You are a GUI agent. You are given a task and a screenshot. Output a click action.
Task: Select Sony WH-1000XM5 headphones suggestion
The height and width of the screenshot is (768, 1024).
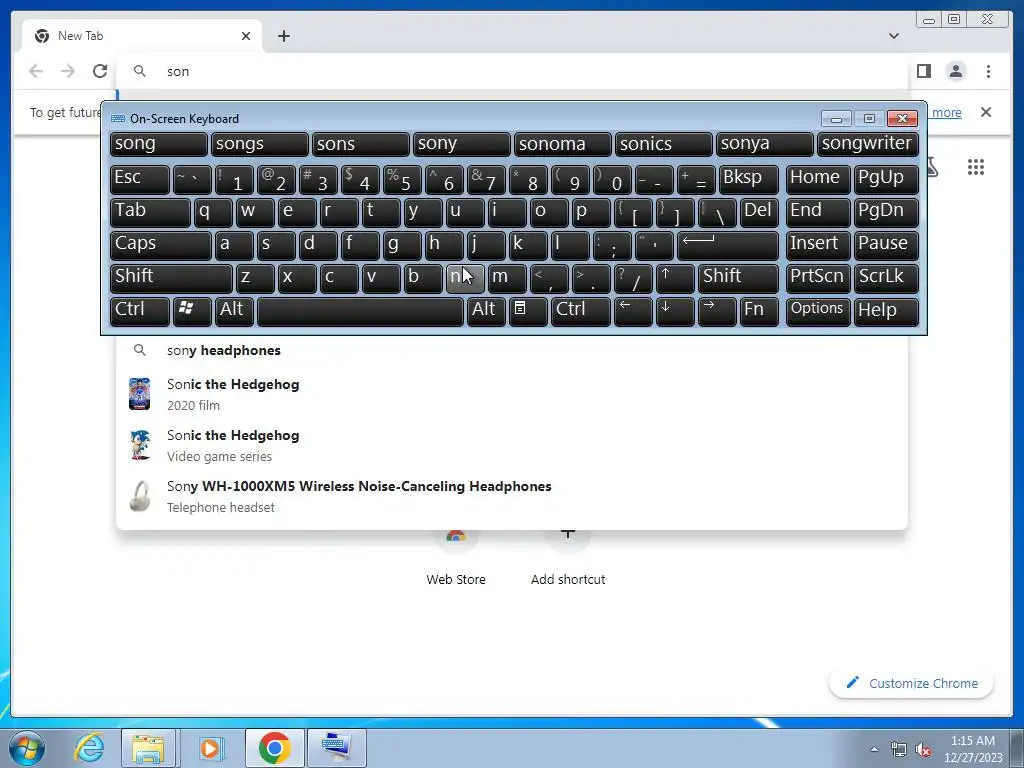pyautogui.click(x=513, y=496)
